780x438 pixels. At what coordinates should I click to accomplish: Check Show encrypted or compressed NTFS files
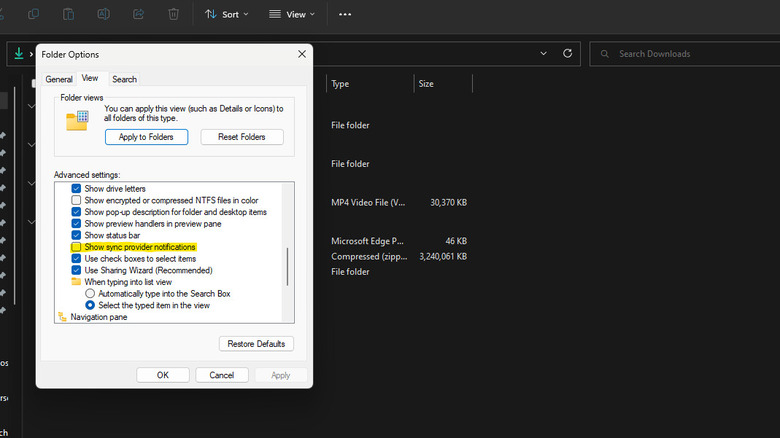pos(76,200)
